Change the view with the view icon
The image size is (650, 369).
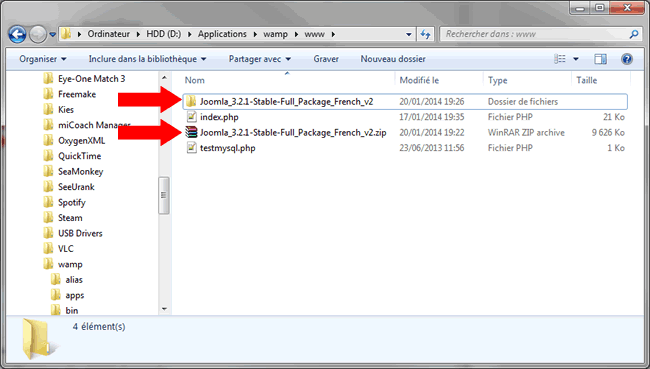pos(560,59)
